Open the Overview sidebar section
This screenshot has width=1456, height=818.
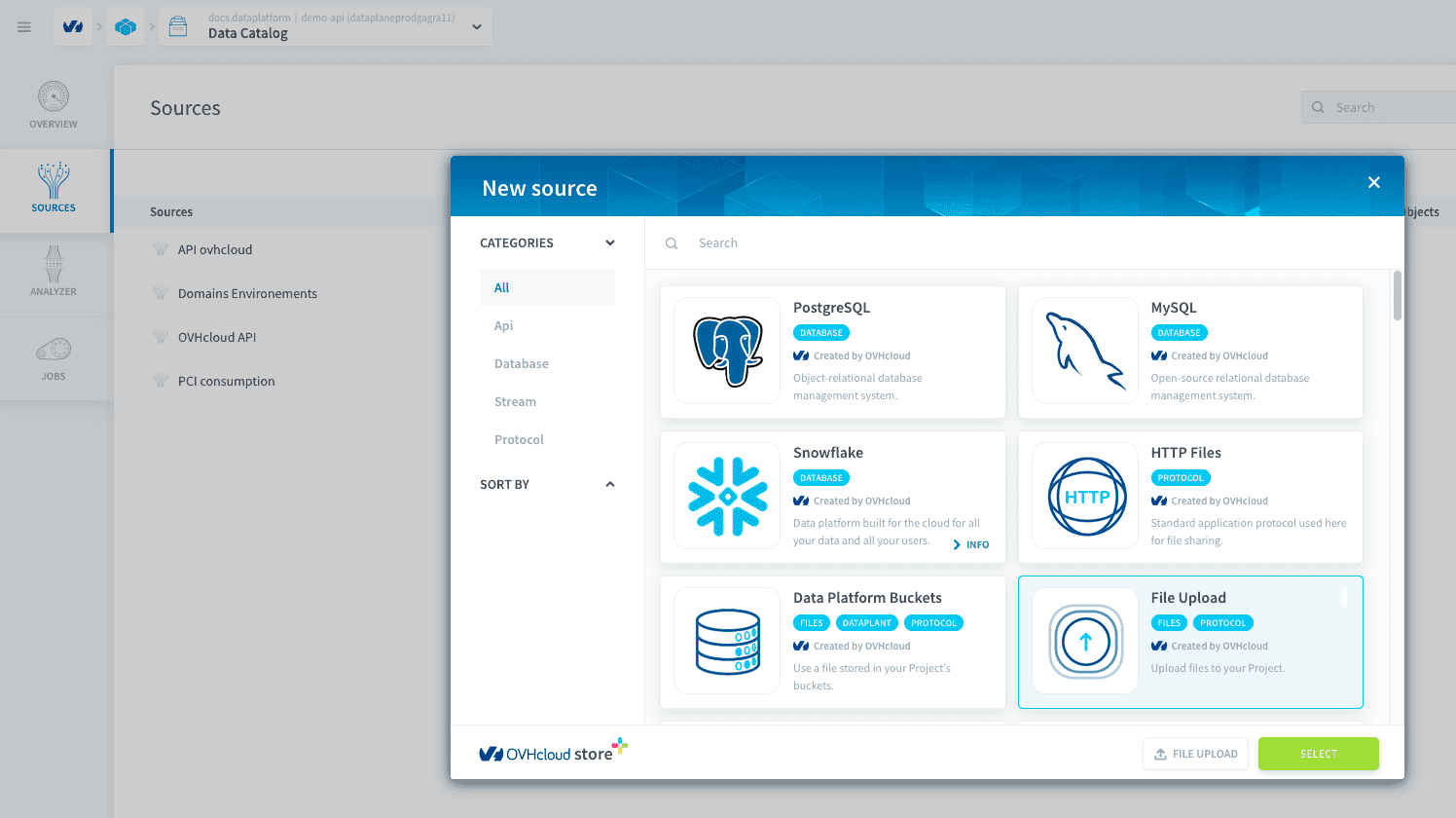point(54,105)
